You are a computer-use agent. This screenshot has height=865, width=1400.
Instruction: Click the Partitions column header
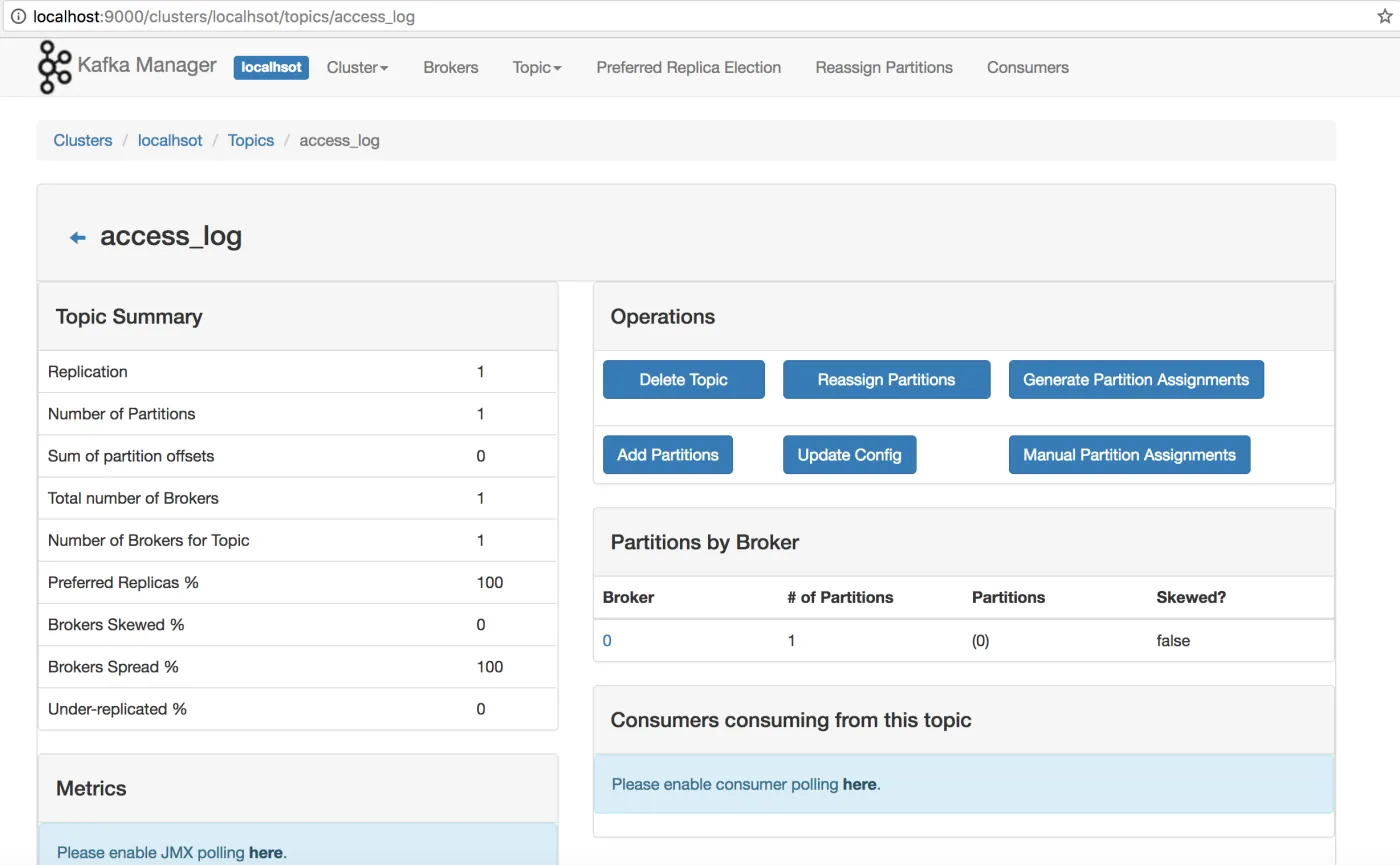(1008, 597)
